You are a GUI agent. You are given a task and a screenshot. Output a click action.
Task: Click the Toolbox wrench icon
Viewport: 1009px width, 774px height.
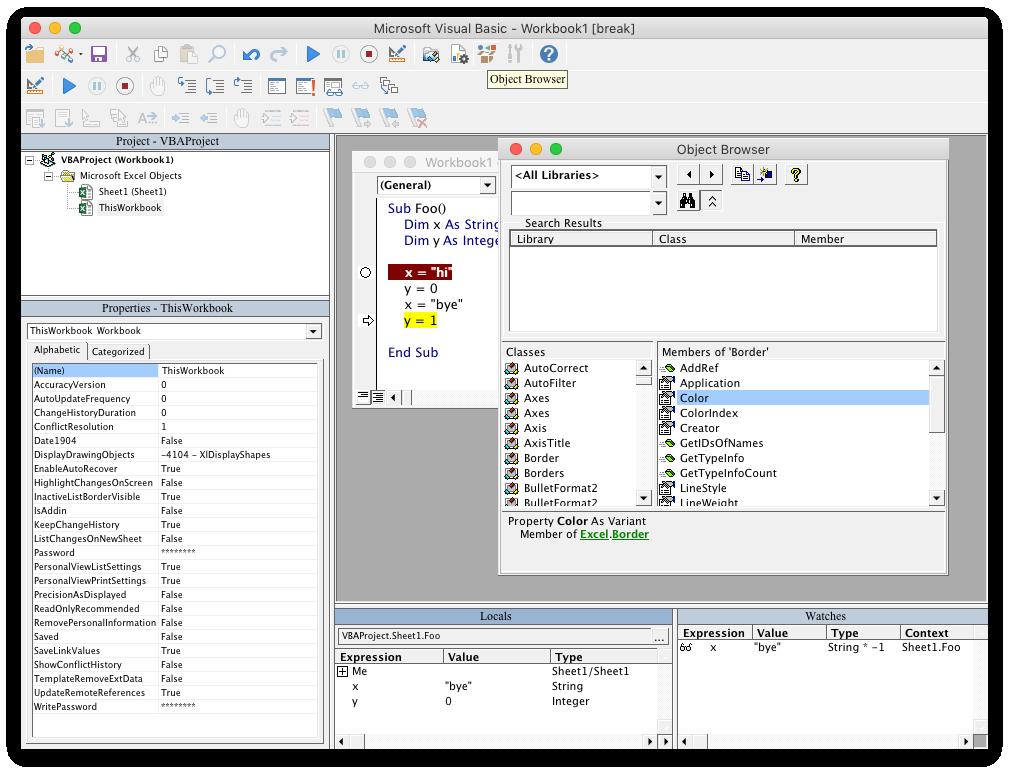click(515, 54)
